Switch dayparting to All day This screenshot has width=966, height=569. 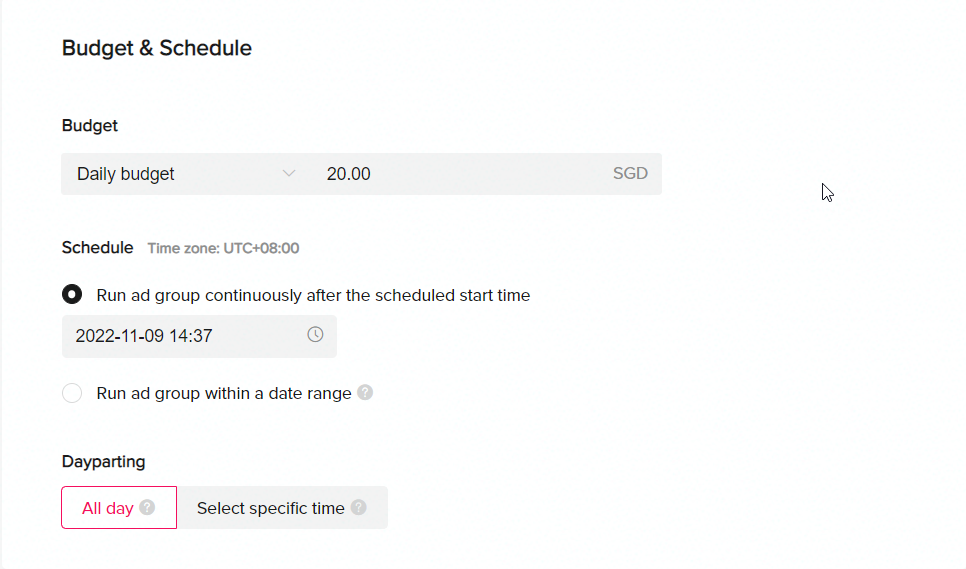(119, 507)
